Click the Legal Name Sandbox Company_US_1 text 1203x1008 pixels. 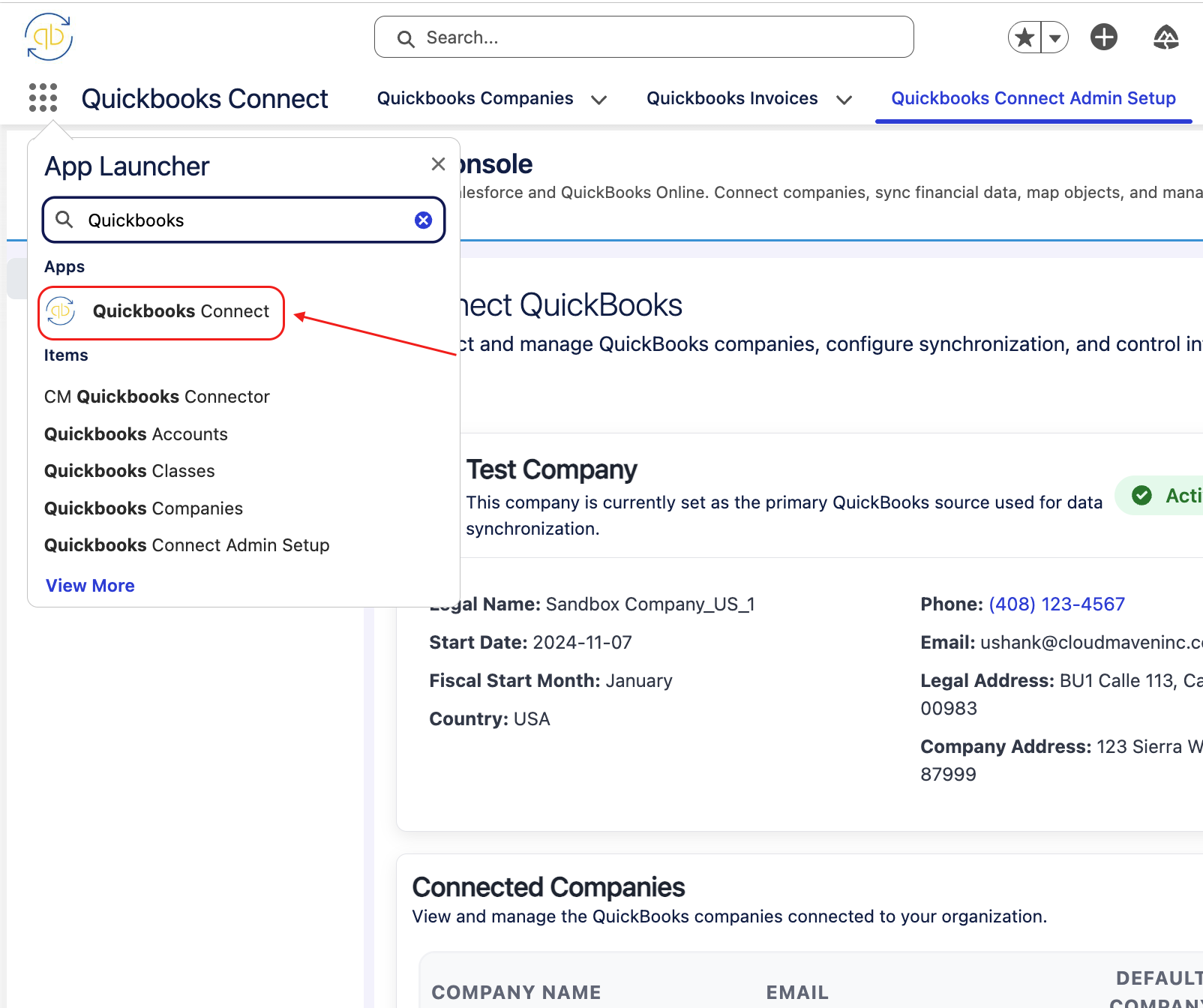point(592,604)
